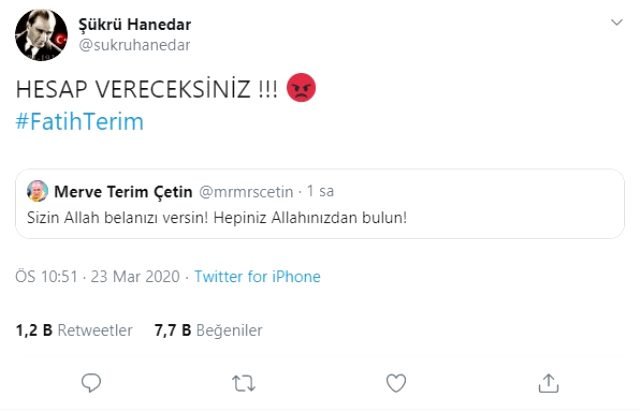Screen dimensions: 640x411
Task: Open the share tweet icon
Action: (x=548, y=382)
